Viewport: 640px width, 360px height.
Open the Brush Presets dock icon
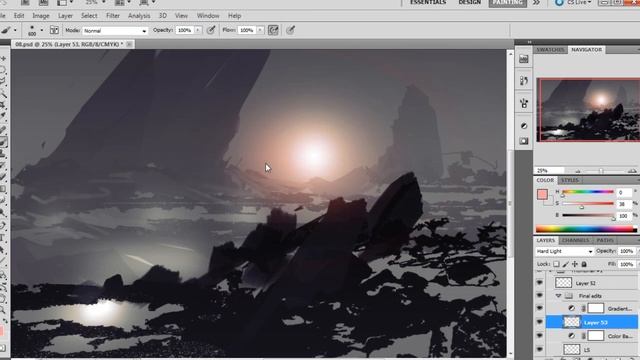tap(524, 81)
